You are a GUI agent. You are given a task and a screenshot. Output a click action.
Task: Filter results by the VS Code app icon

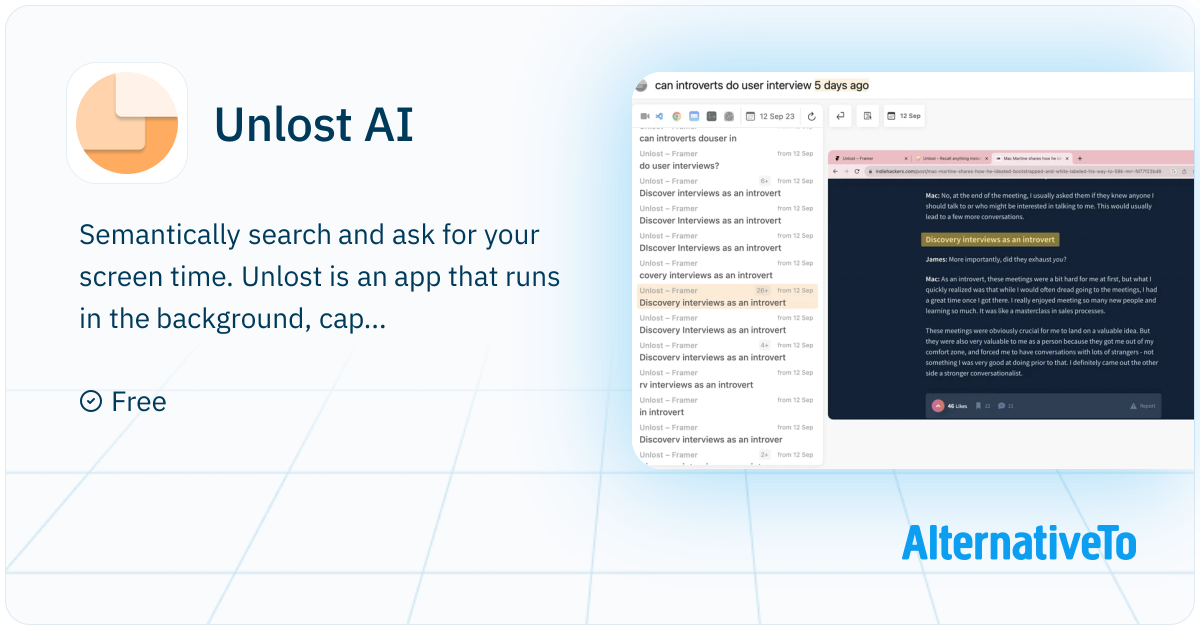[x=660, y=116]
